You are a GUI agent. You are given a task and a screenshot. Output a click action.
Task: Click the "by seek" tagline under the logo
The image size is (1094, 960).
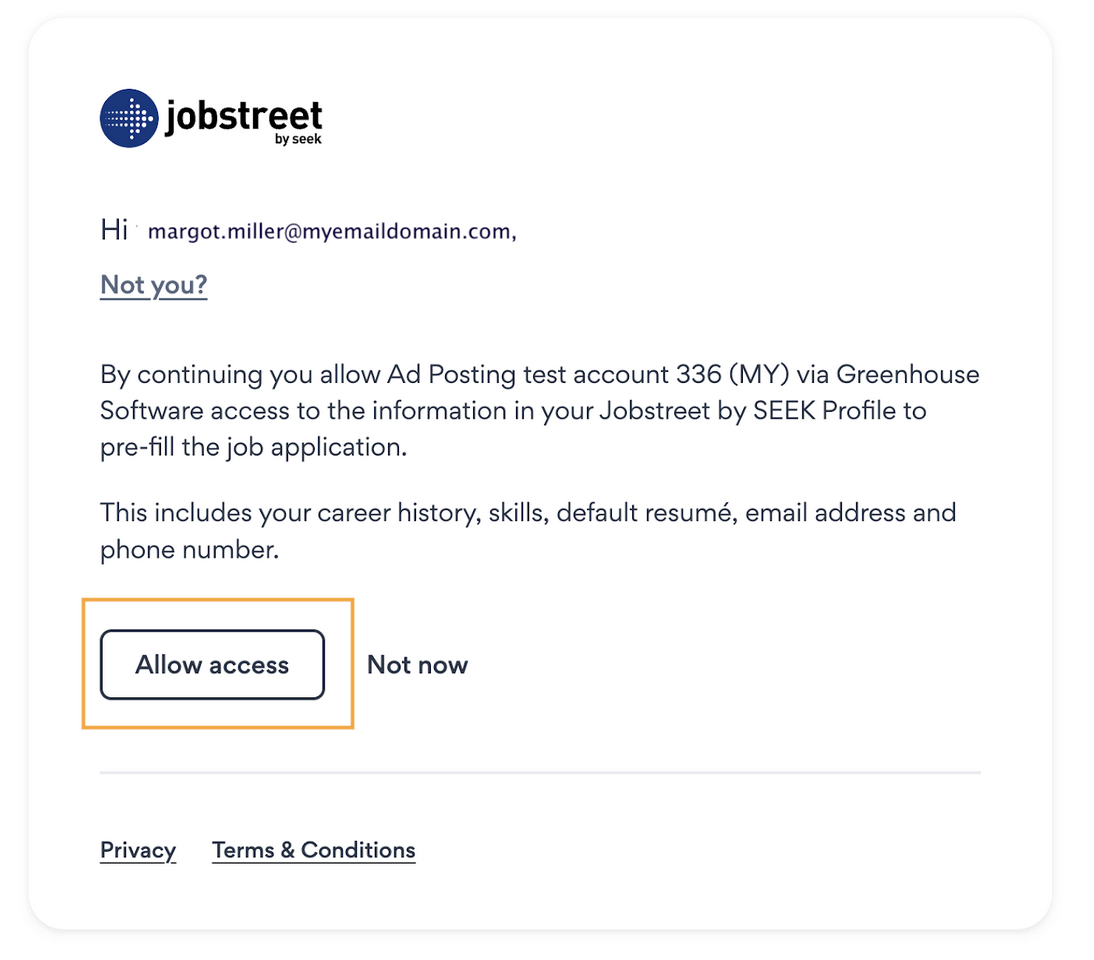pos(298,140)
